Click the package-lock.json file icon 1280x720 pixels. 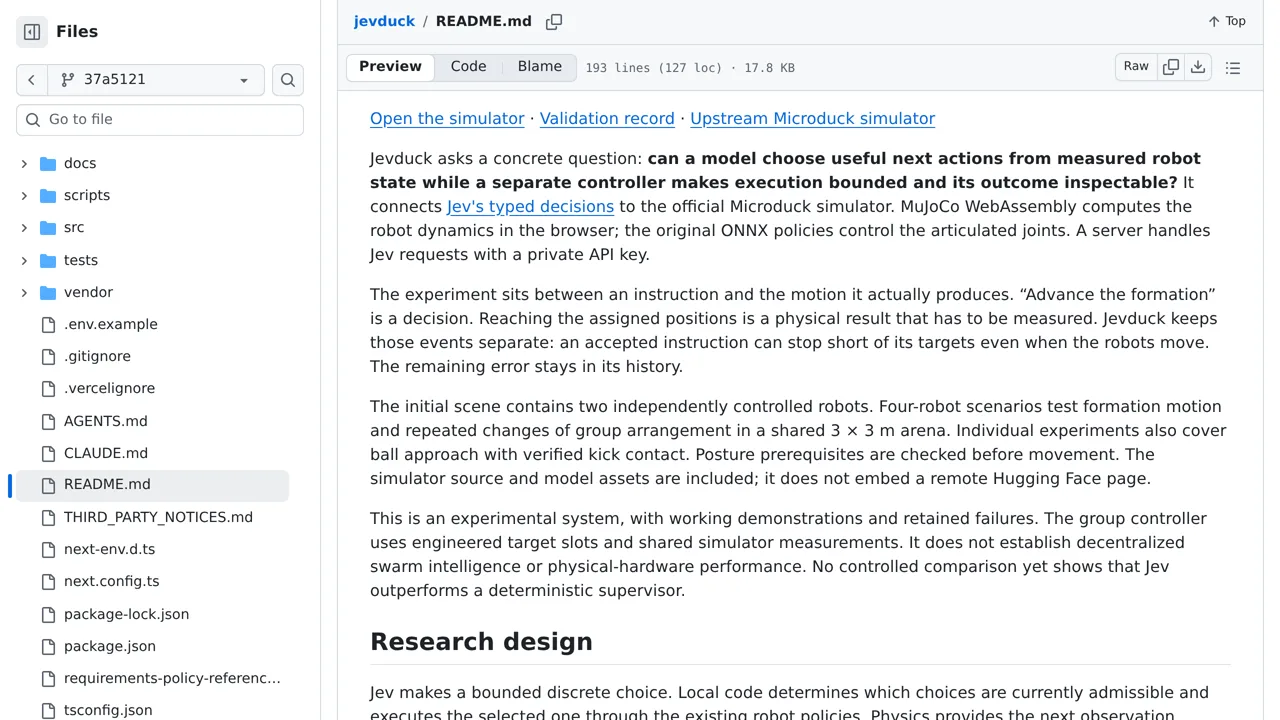coord(48,615)
